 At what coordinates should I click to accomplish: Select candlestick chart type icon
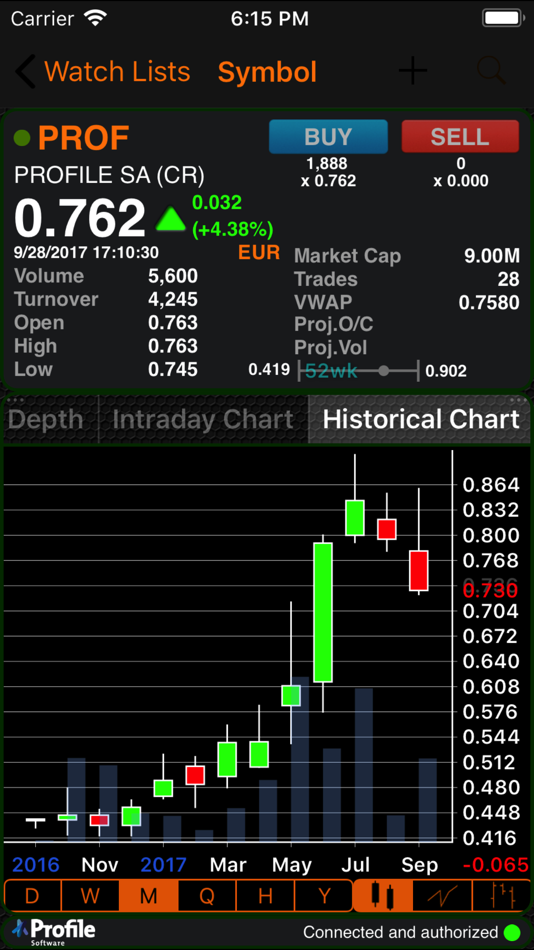[x=383, y=895]
